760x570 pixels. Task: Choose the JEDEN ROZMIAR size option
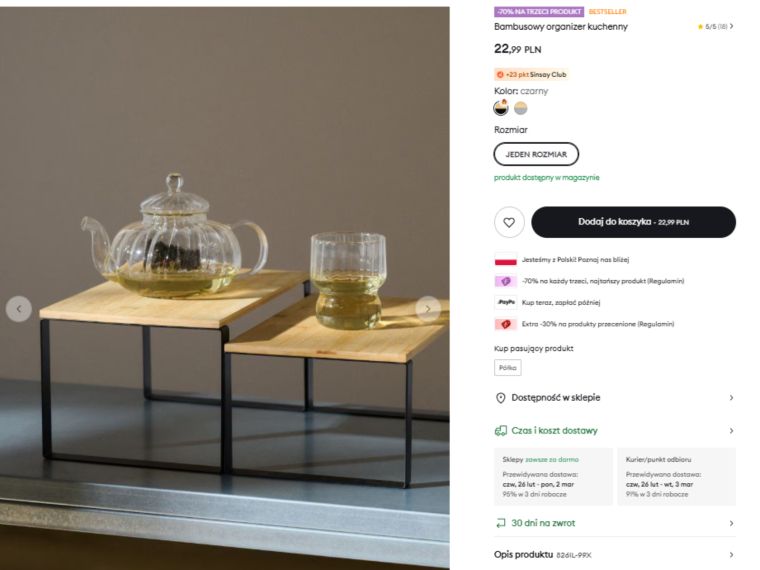536,154
